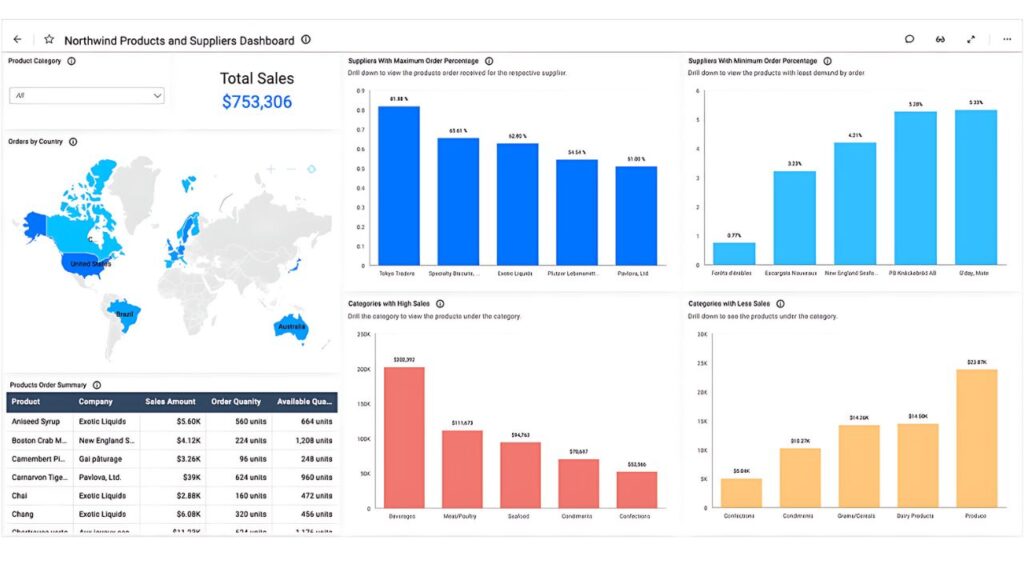Open the Product Category dropdown showing All

click(x=85, y=95)
